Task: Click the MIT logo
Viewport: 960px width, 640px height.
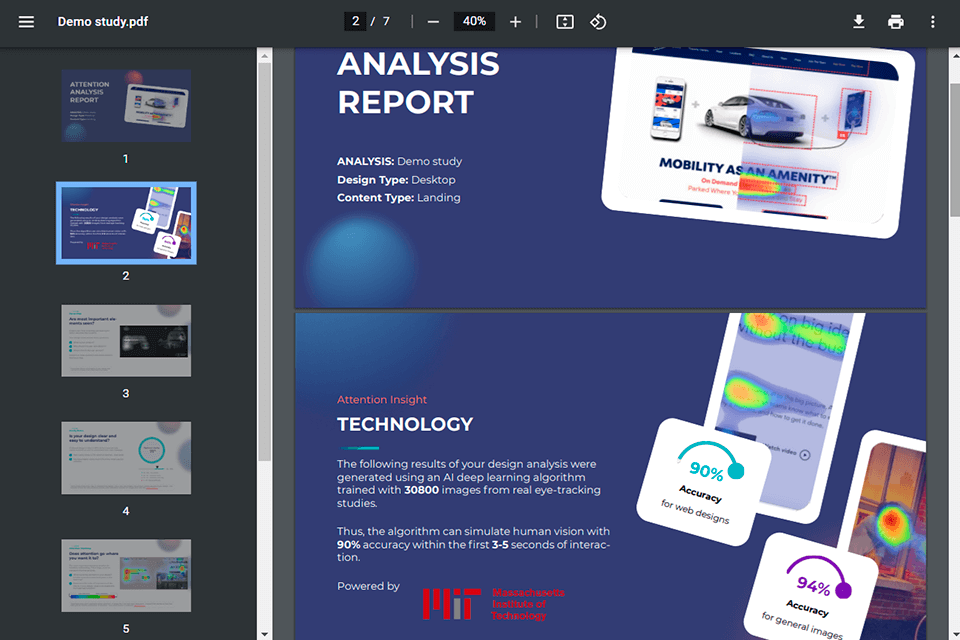Action: tap(493, 604)
